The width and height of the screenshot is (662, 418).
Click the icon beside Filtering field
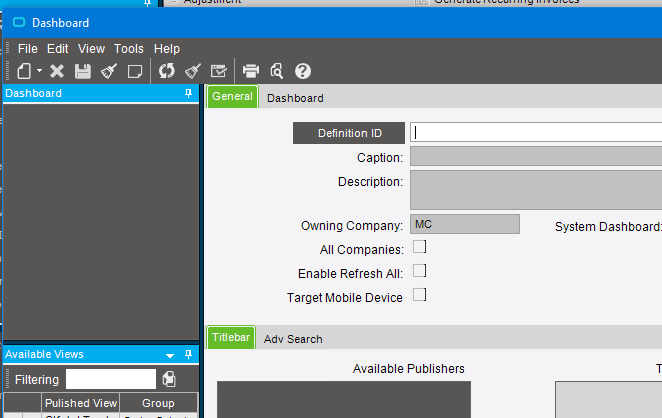click(169, 379)
